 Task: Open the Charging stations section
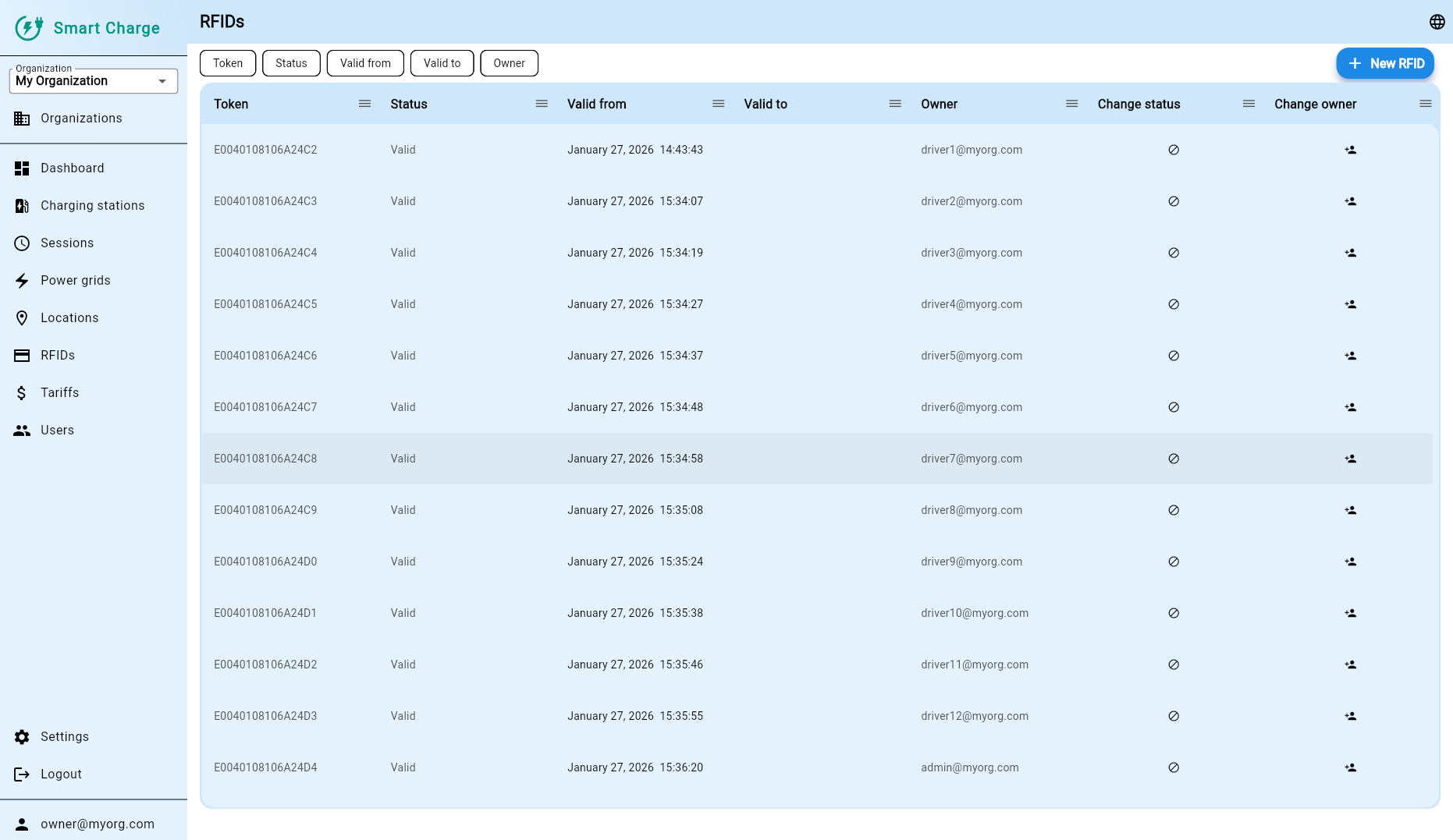click(21, 205)
